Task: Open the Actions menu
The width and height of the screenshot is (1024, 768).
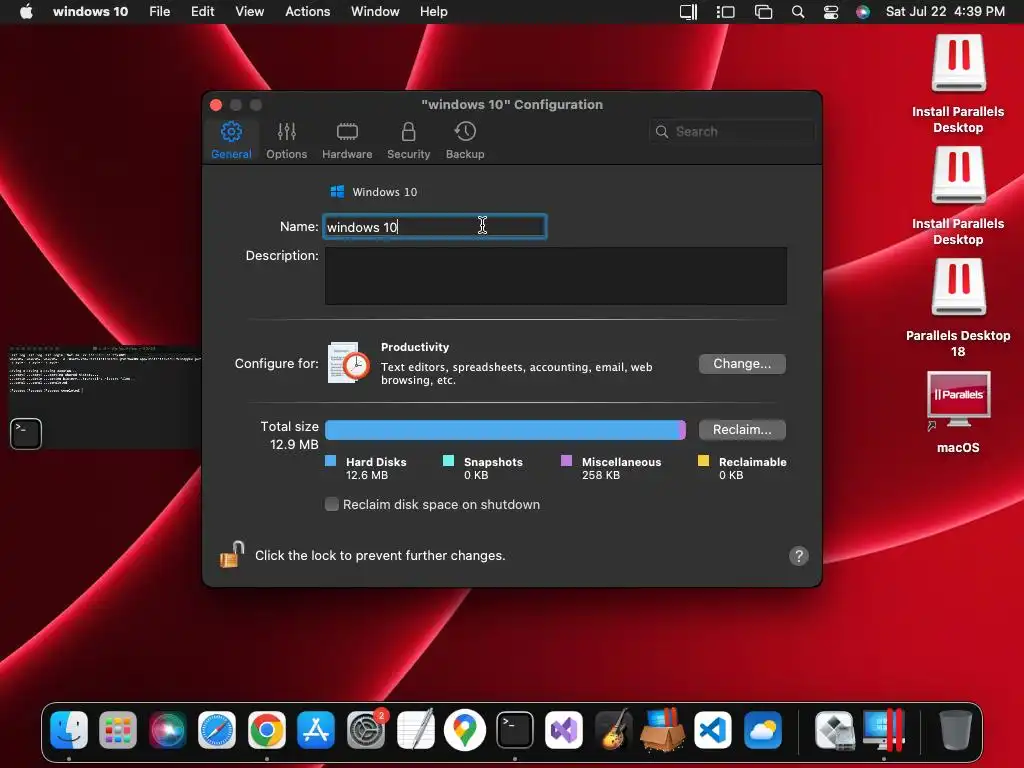Action: pos(308,12)
